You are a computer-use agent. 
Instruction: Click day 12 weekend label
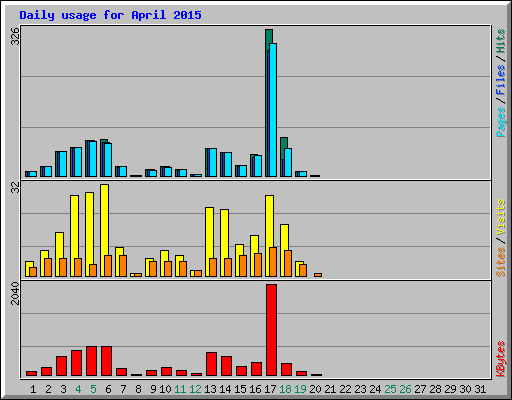pyautogui.click(x=195, y=389)
